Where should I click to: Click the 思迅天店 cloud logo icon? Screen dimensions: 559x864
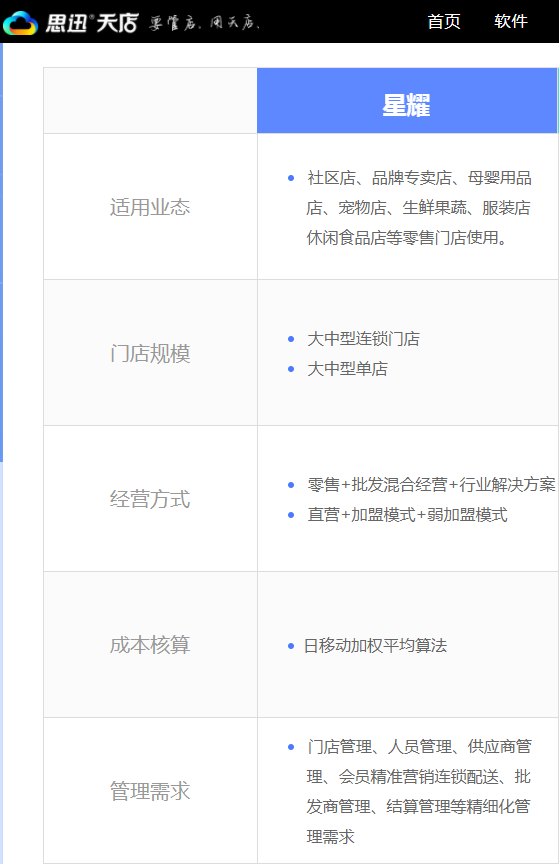20,23
